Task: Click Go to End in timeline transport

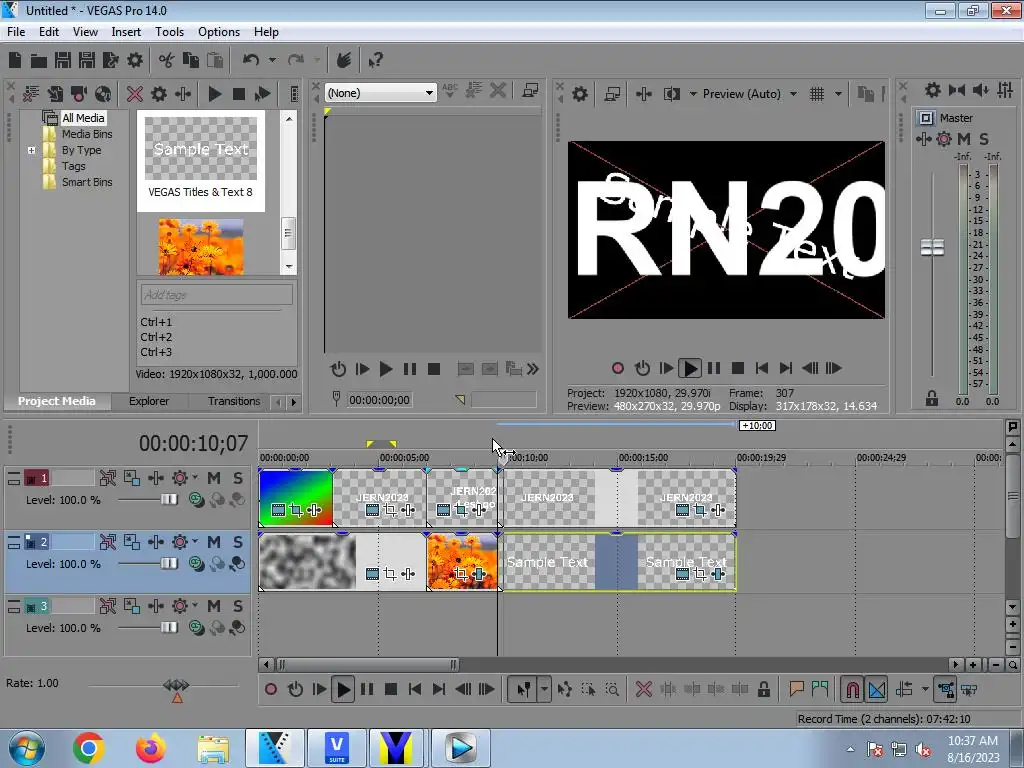Action: 439,689
